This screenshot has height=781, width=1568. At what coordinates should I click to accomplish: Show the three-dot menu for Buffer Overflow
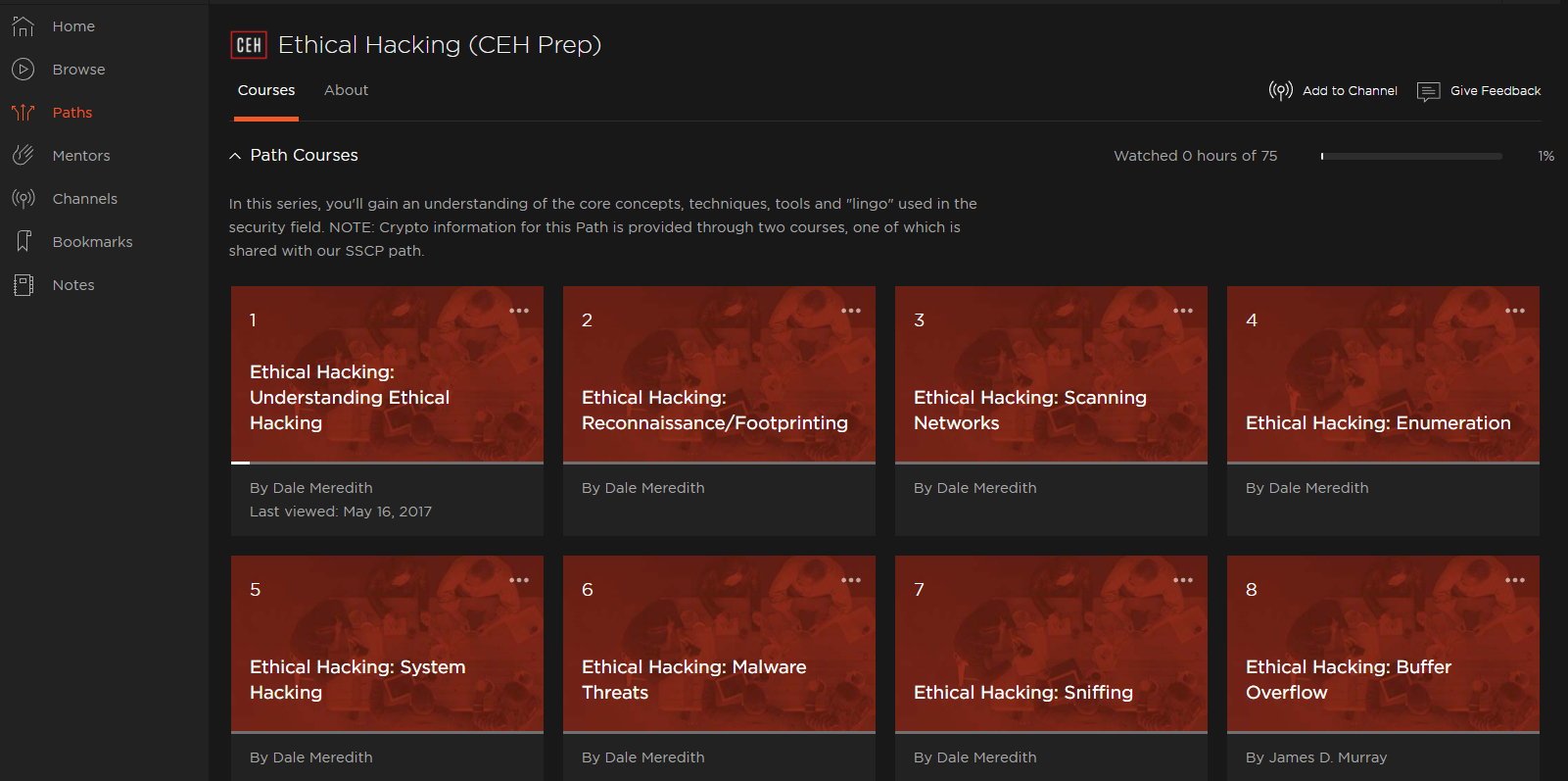tap(1514, 580)
